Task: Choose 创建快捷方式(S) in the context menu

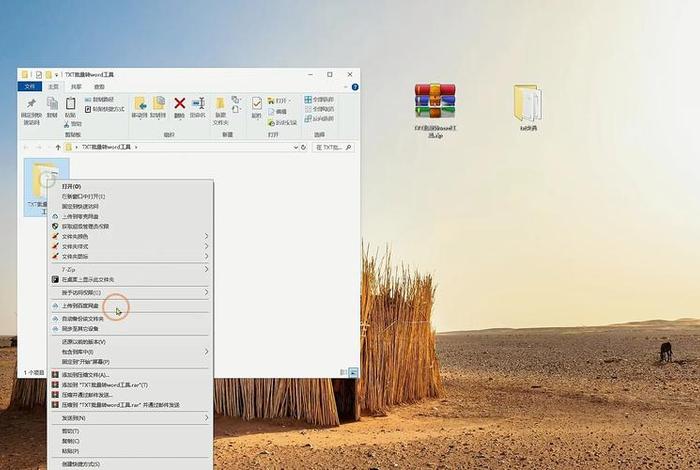Action: coord(130,464)
